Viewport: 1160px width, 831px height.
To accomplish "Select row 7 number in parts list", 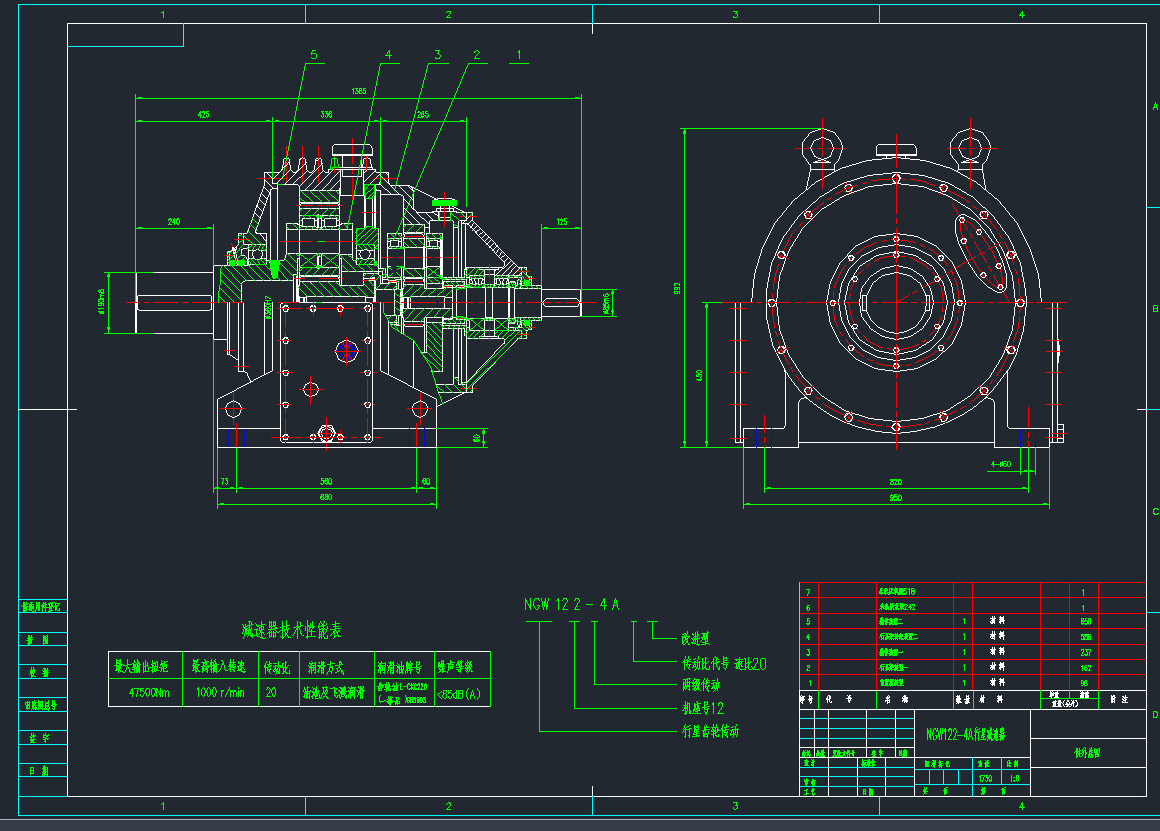I will pyautogui.click(x=808, y=591).
